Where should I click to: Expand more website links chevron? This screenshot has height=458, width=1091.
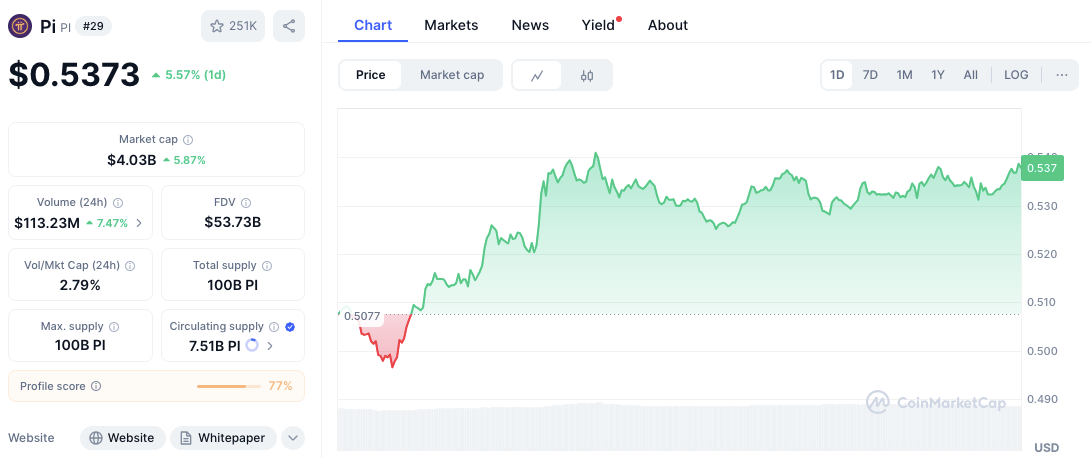pos(293,438)
